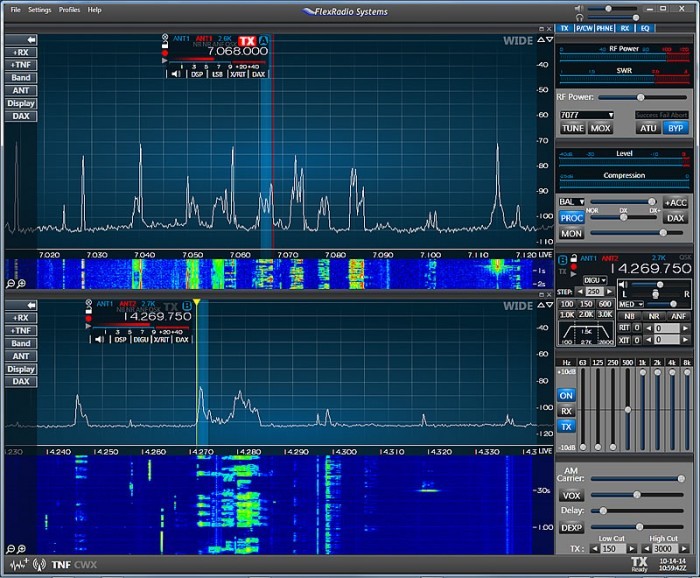Toggle the ANF auto notch filter button
Image resolution: width=700 pixels, height=578 pixels.
click(x=679, y=316)
